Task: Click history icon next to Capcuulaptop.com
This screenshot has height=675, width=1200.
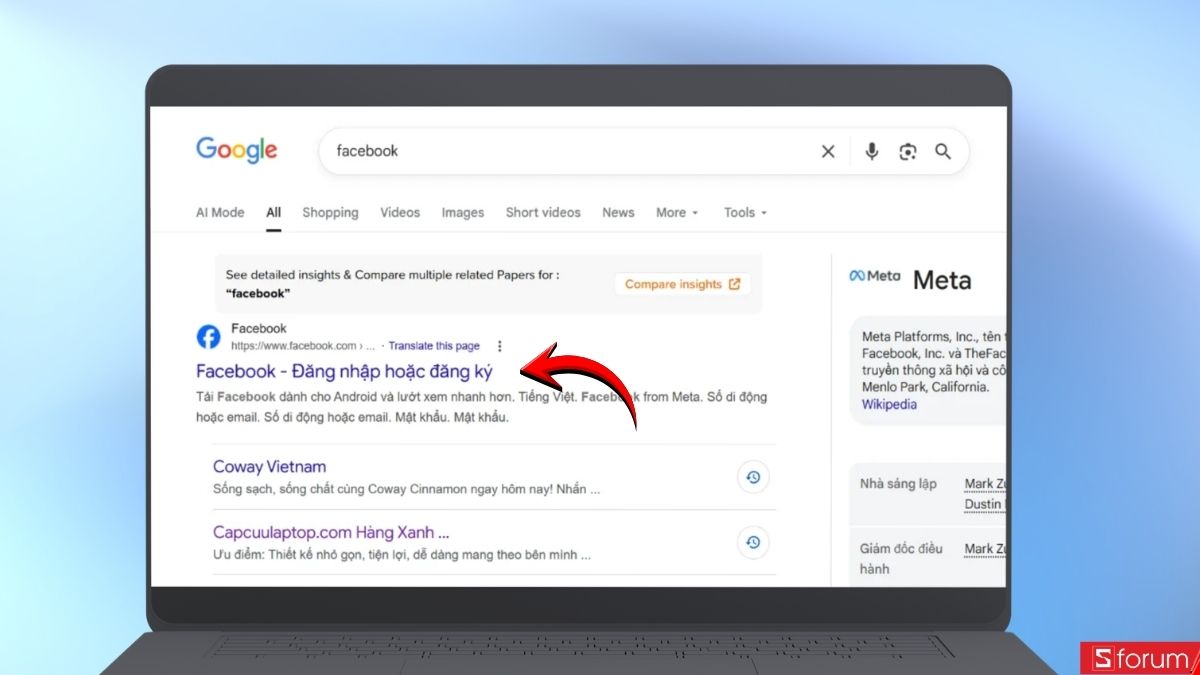Action: pos(753,543)
